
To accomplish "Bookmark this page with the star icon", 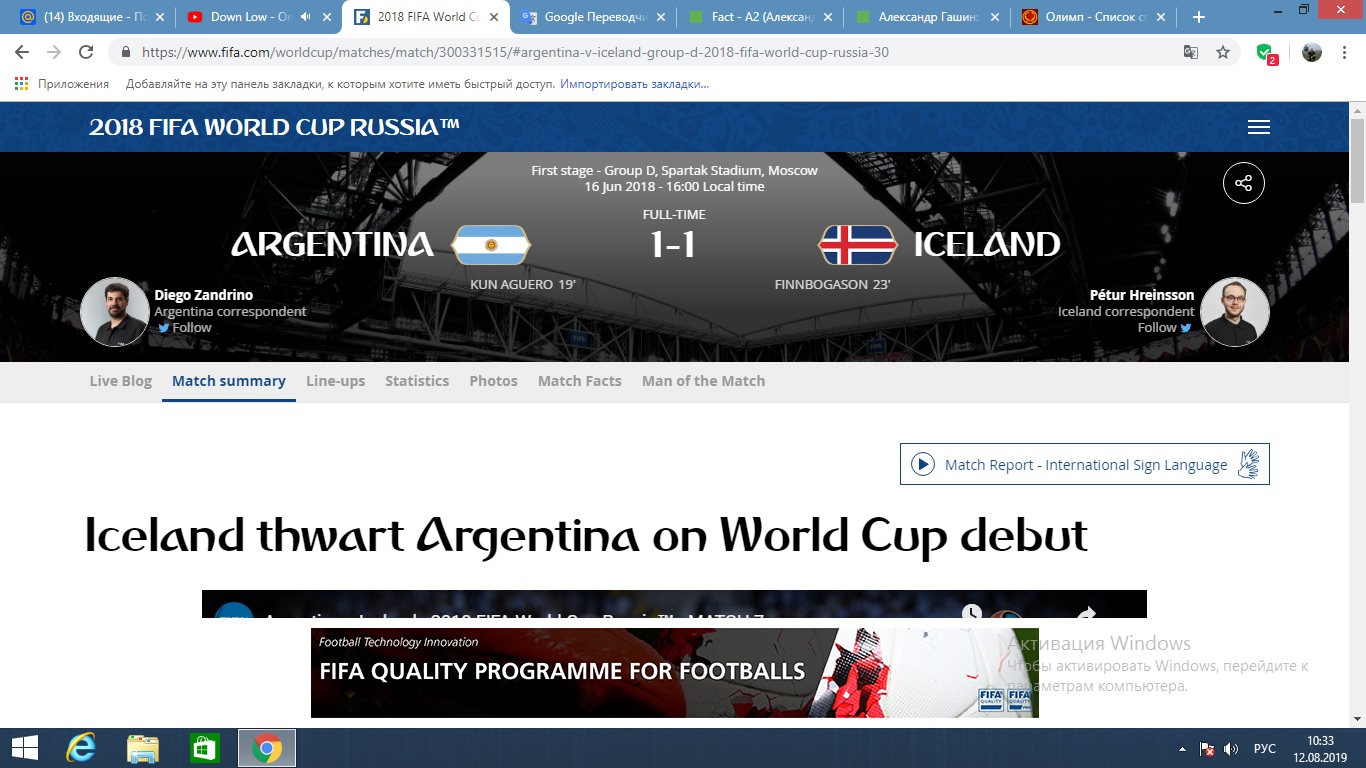I will [1223, 53].
